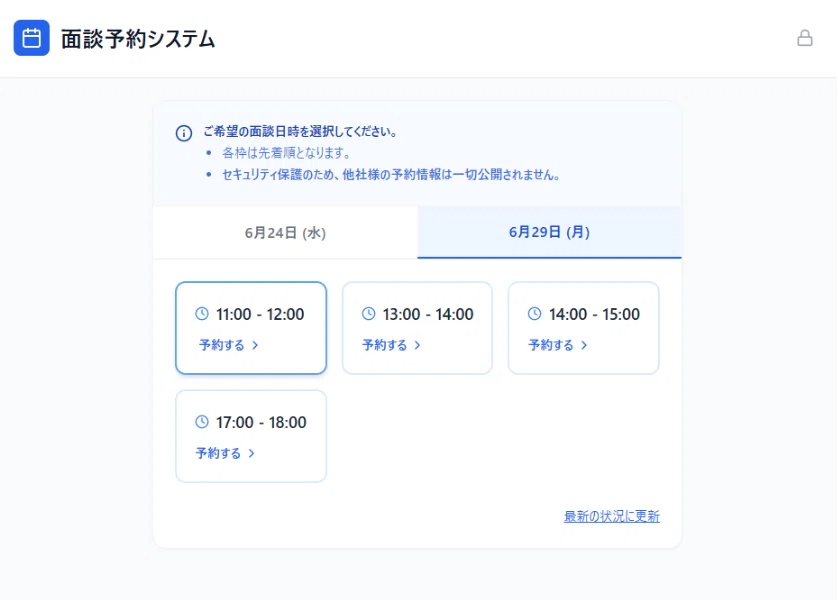Select the 6月29日 (月) tab

pyautogui.click(x=549, y=232)
